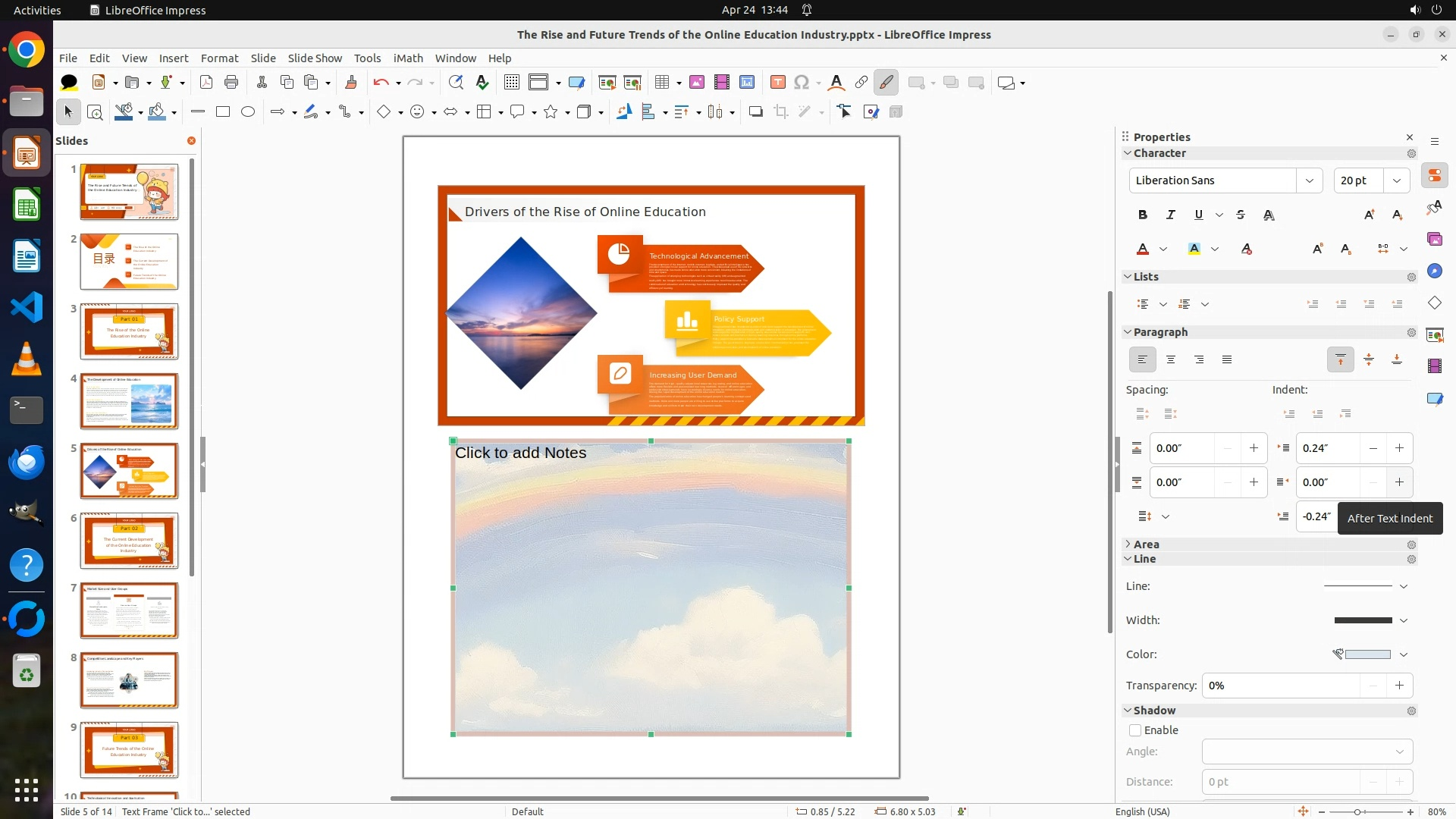Toggle Bold in Character panel
The width and height of the screenshot is (1456, 819).
[1143, 215]
